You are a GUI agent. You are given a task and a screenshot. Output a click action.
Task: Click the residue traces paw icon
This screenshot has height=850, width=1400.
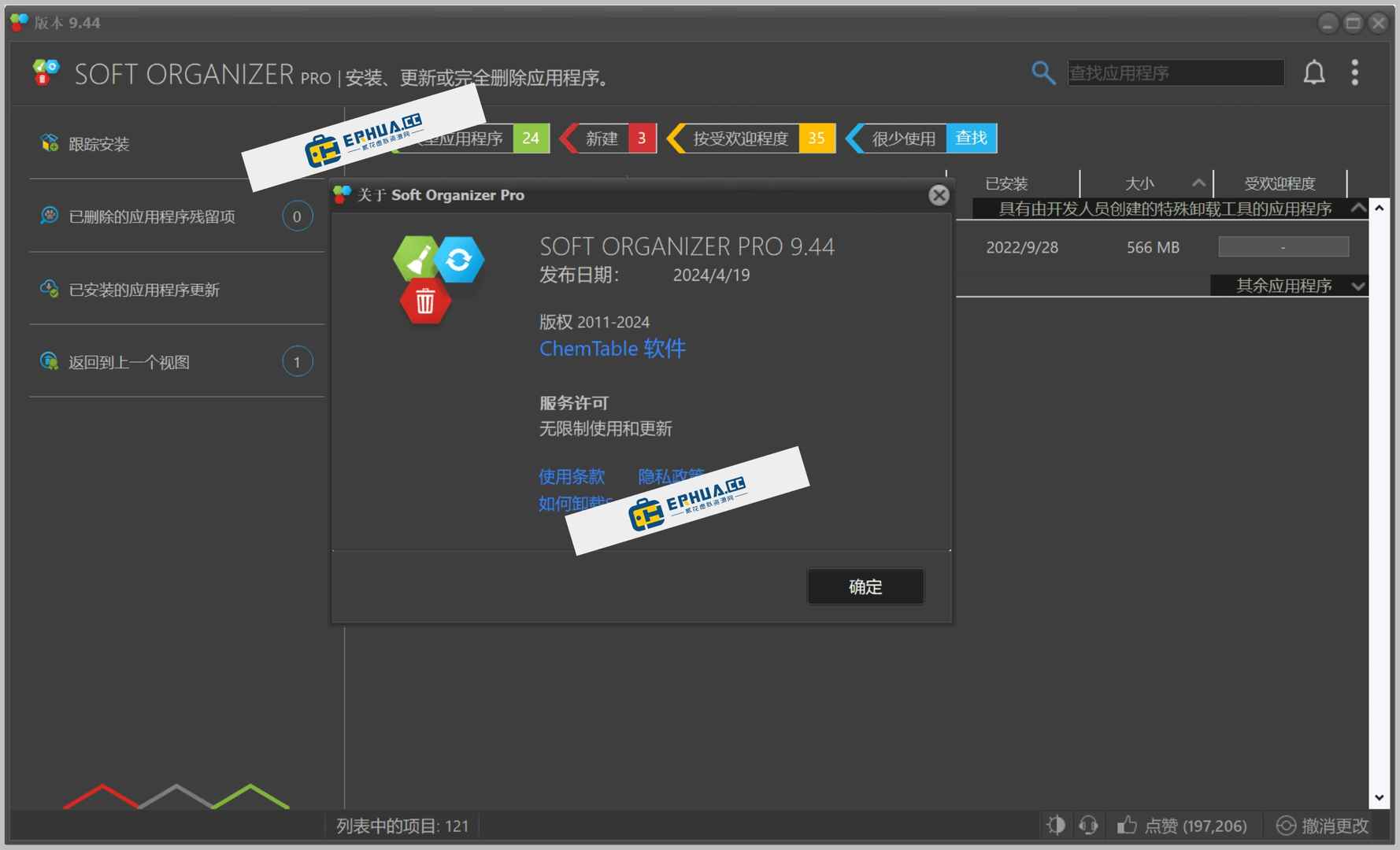[49, 215]
